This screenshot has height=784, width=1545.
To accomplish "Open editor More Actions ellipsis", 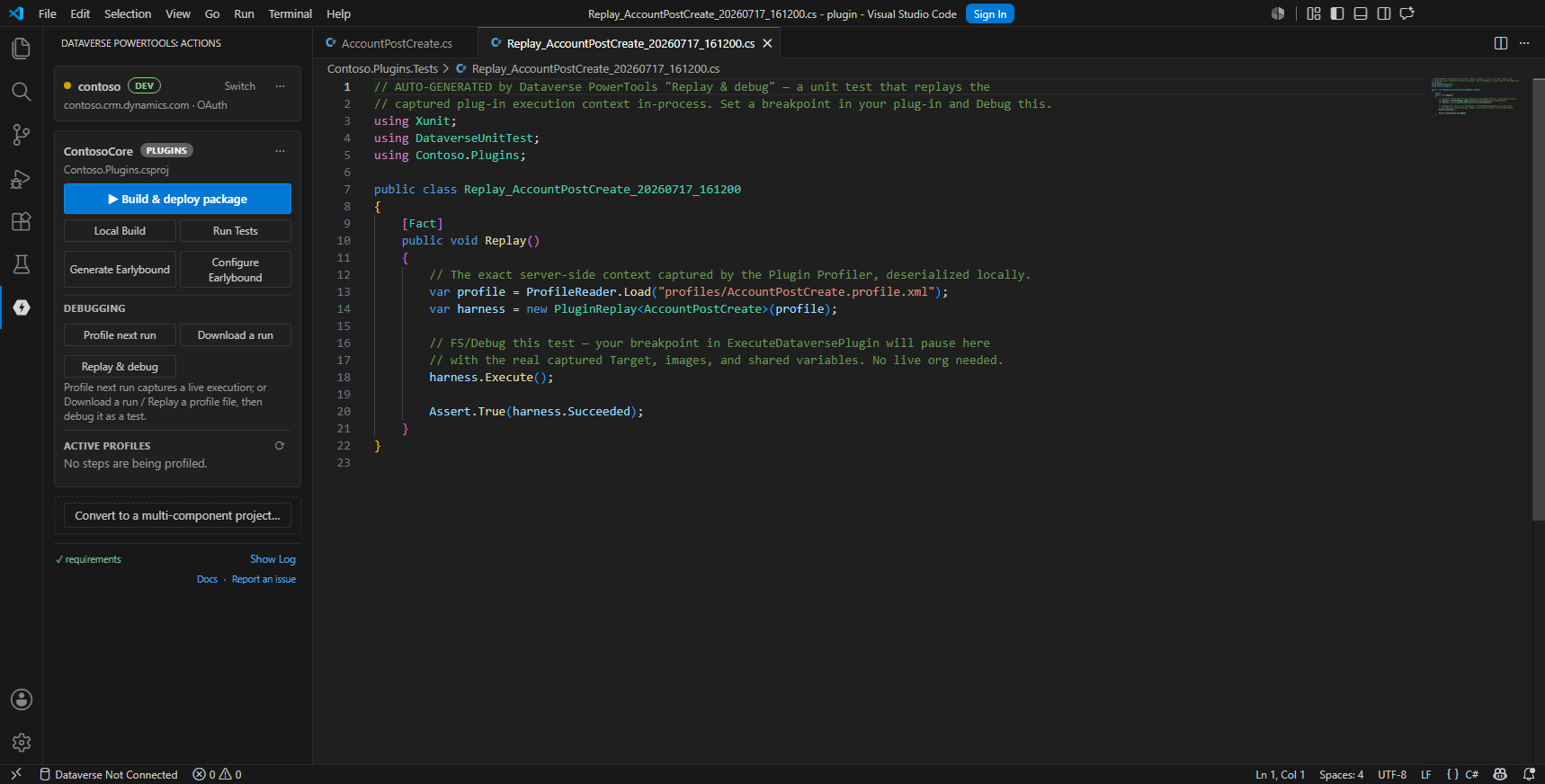I will coord(1524,43).
